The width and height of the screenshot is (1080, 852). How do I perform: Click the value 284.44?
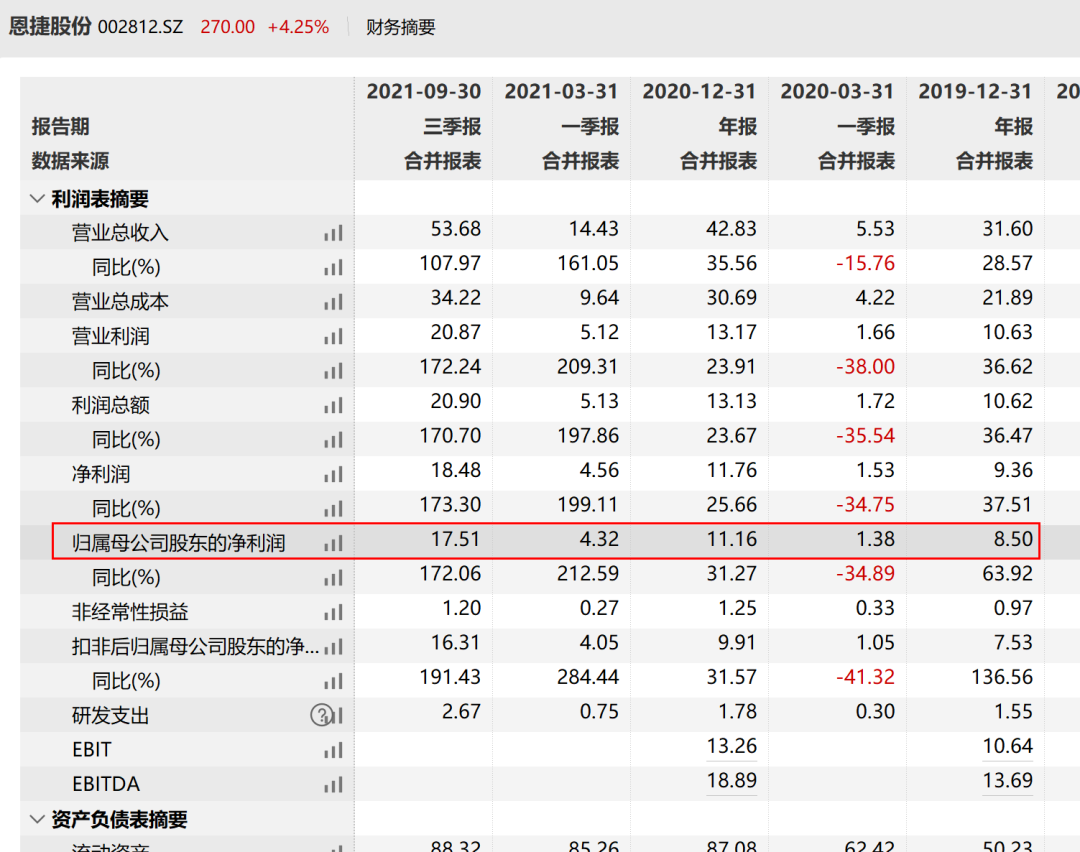point(588,676)
